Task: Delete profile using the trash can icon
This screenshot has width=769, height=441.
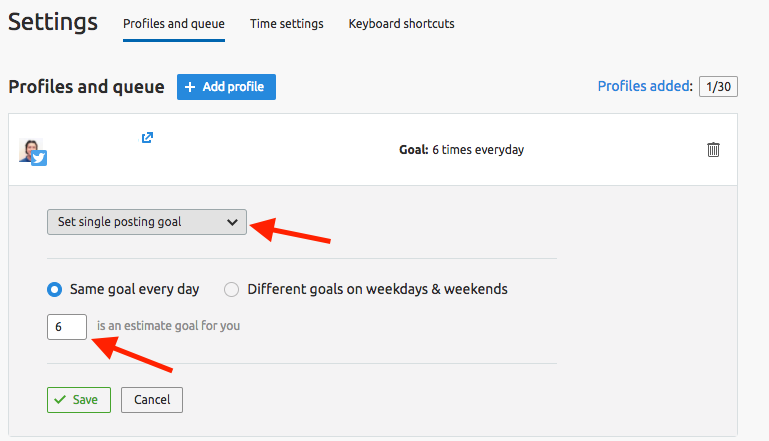Action: coord(713,150)
